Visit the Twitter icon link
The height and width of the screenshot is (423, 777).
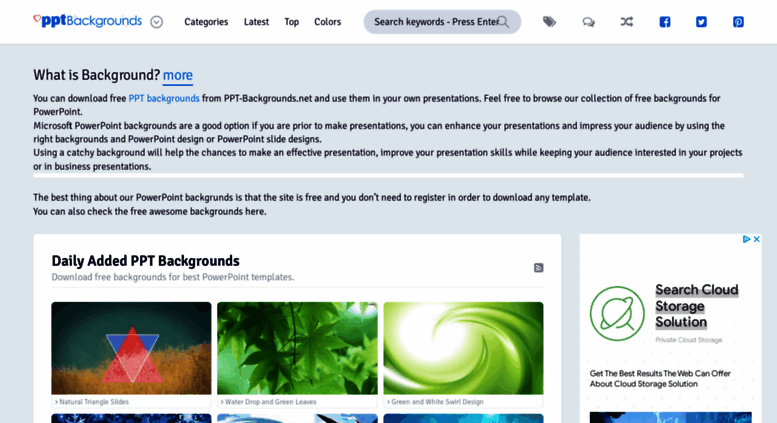[x=701, y=22]
